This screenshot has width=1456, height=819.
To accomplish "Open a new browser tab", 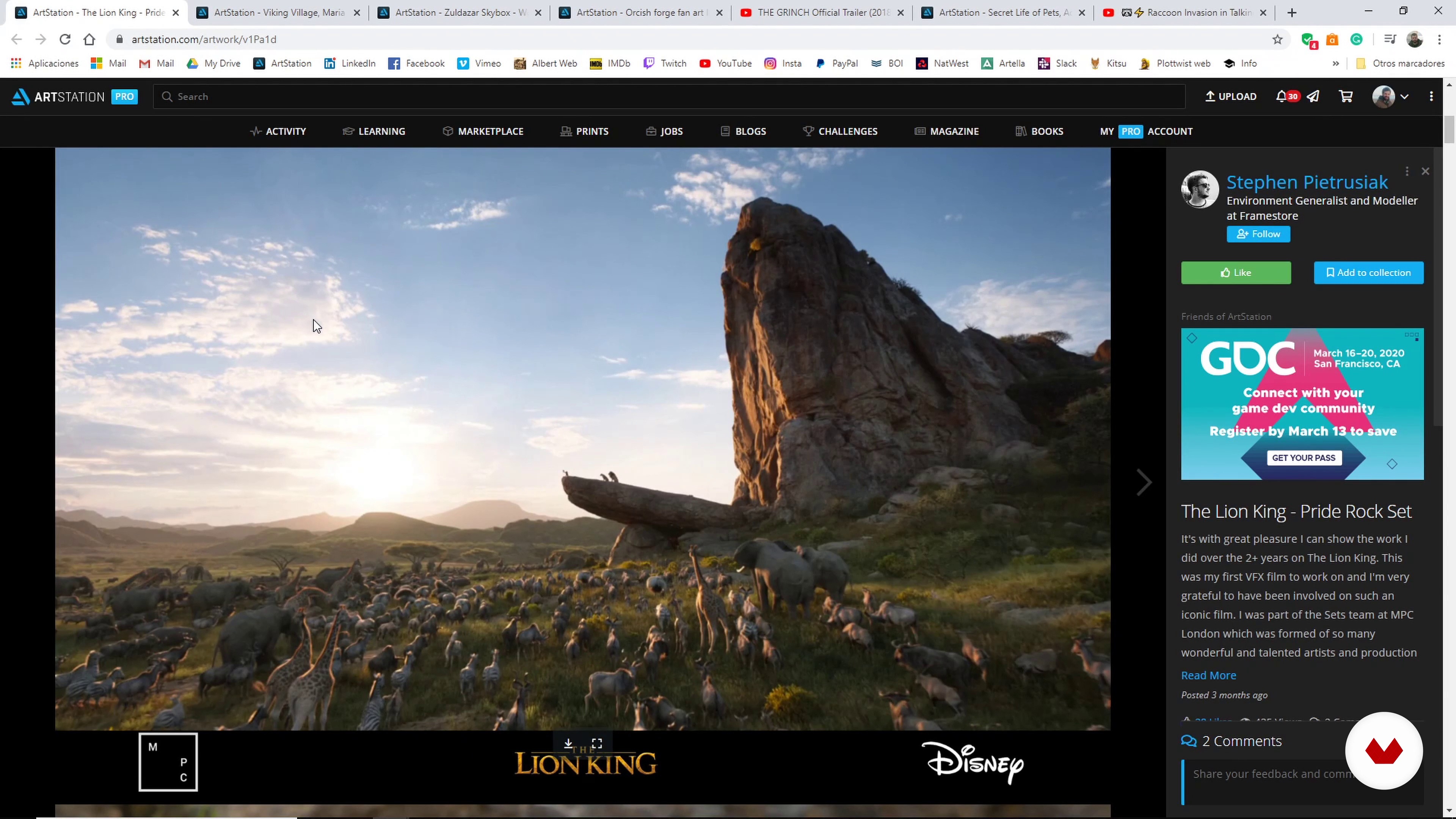I will [1292, 13].
